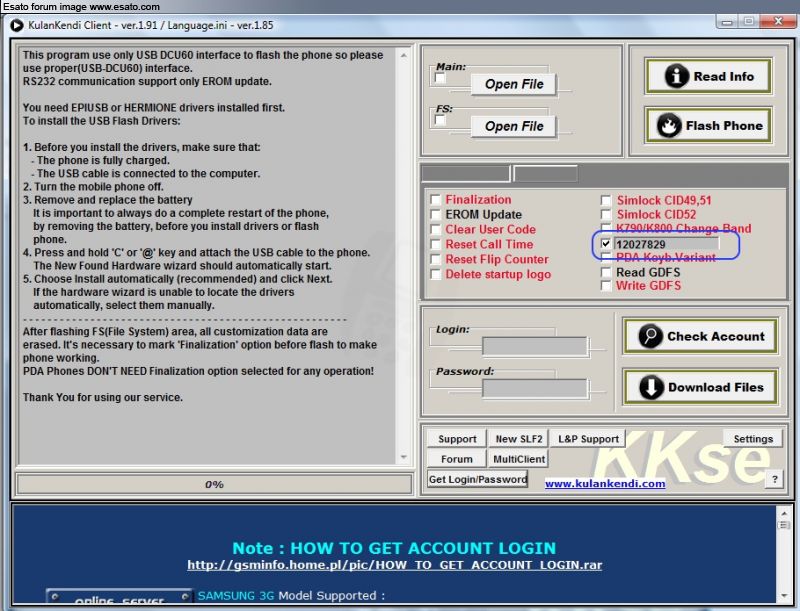The image size is (800, 611).
Task: Open File for Main firmware
Action: click(513, 84)
